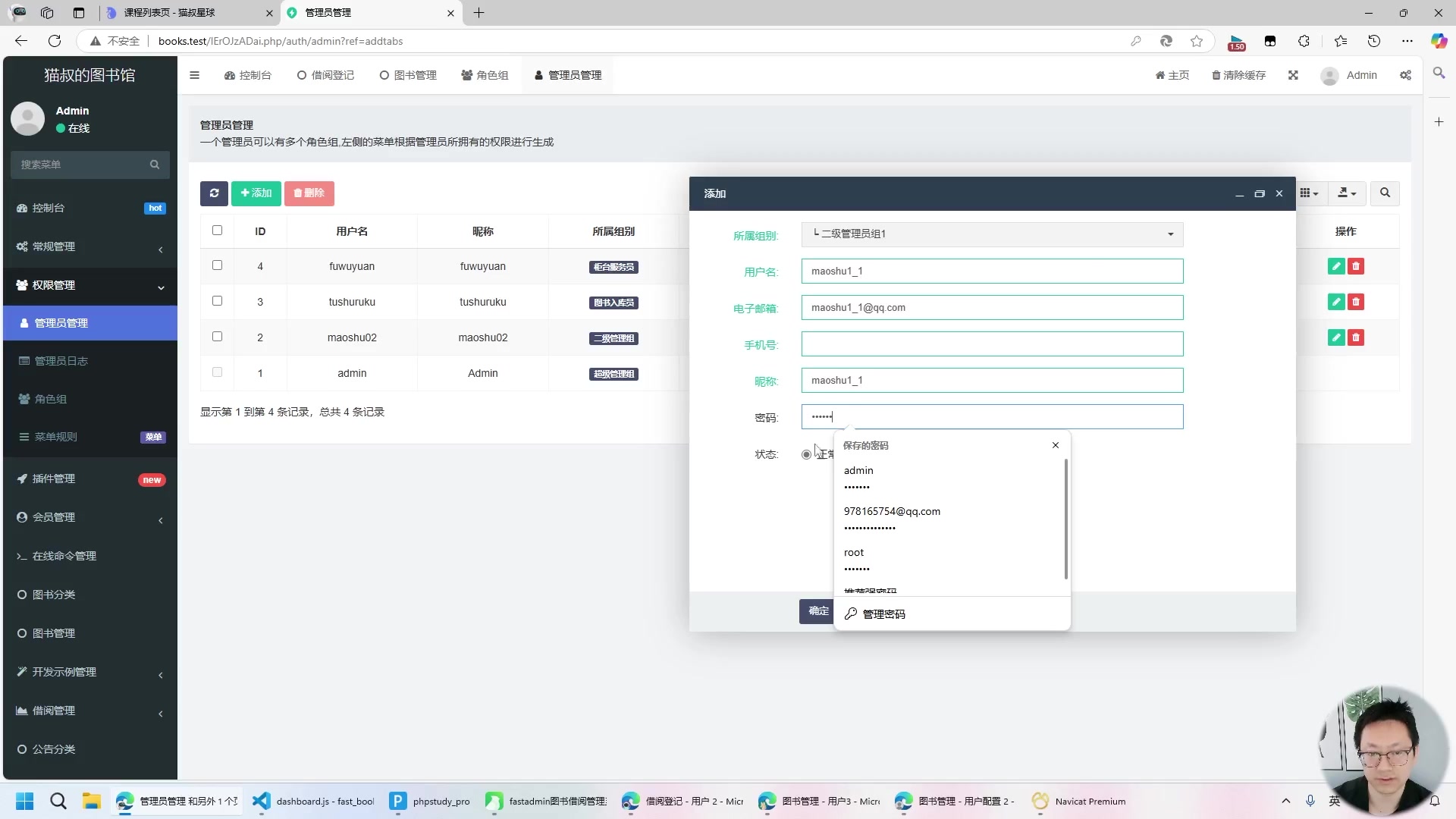This screenshot has height=819, width=1456.
Task: Open the settings cogs icon in header
Action: (1405, 75)
